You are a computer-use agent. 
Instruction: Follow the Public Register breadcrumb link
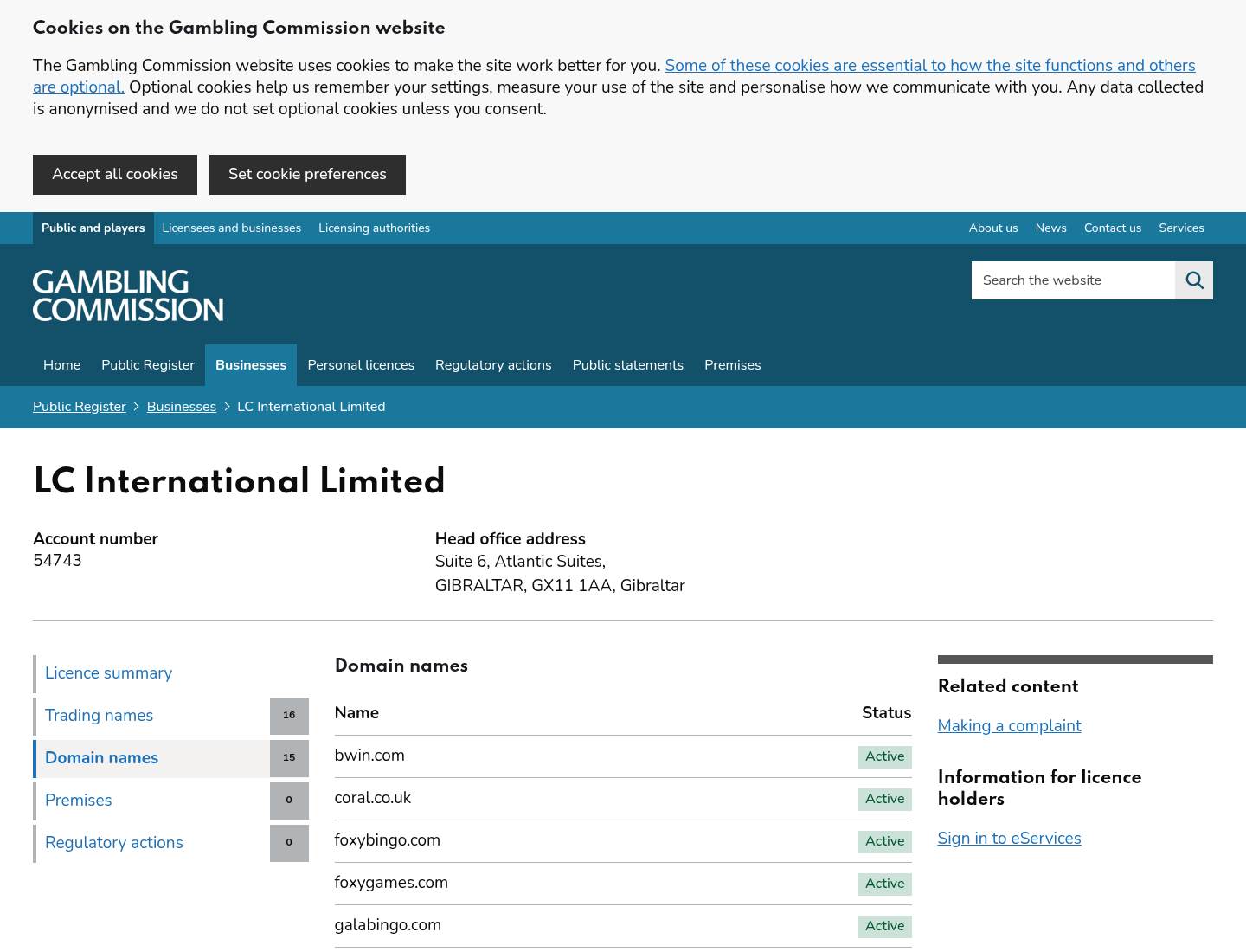(x=80, y=407)
